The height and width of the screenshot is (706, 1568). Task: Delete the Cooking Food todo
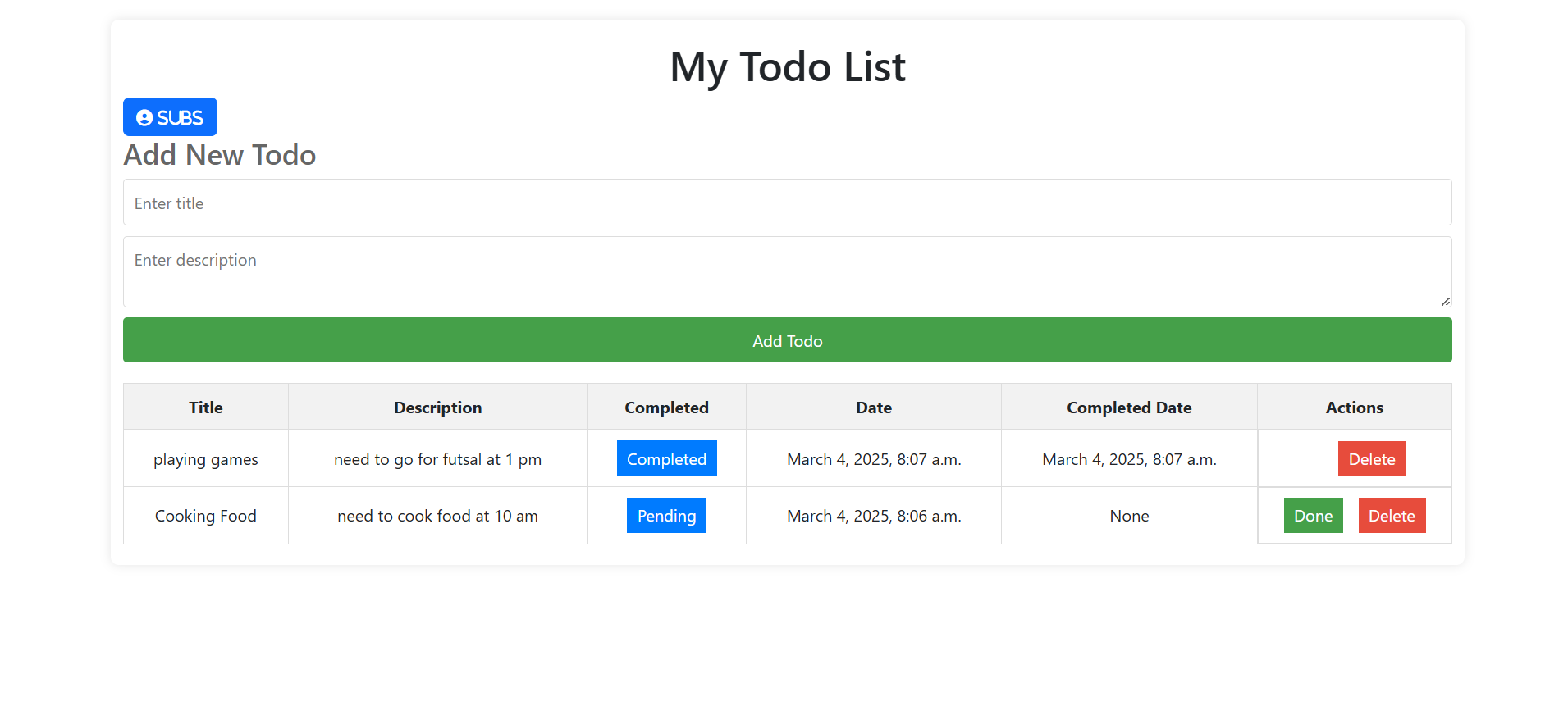(x=1392, y=516)
